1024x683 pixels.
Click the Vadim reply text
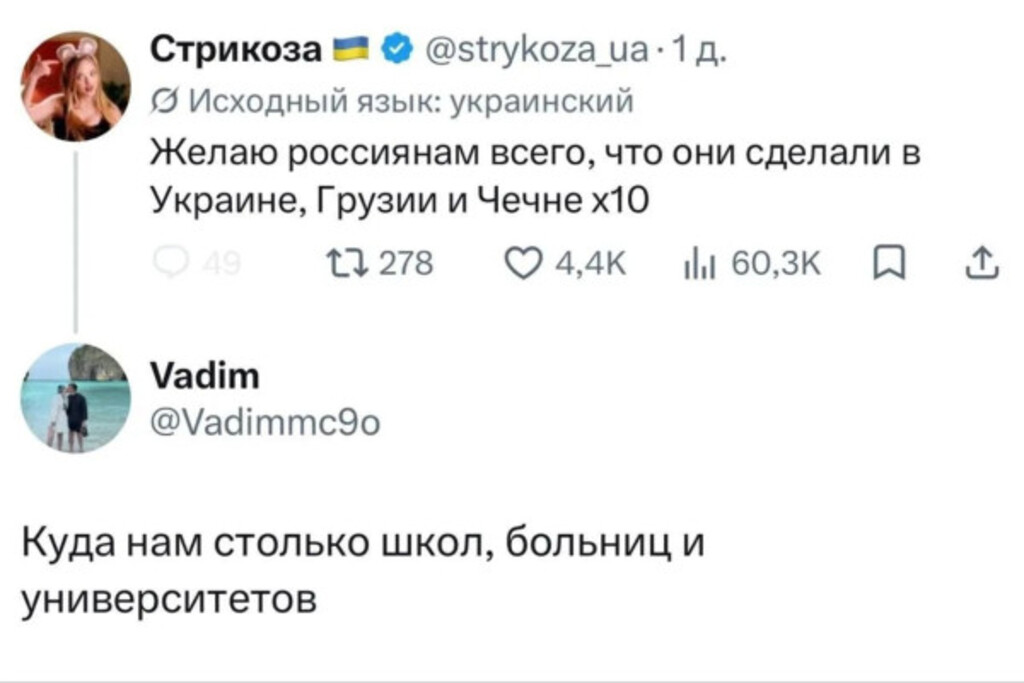click(x=363, y=571)
